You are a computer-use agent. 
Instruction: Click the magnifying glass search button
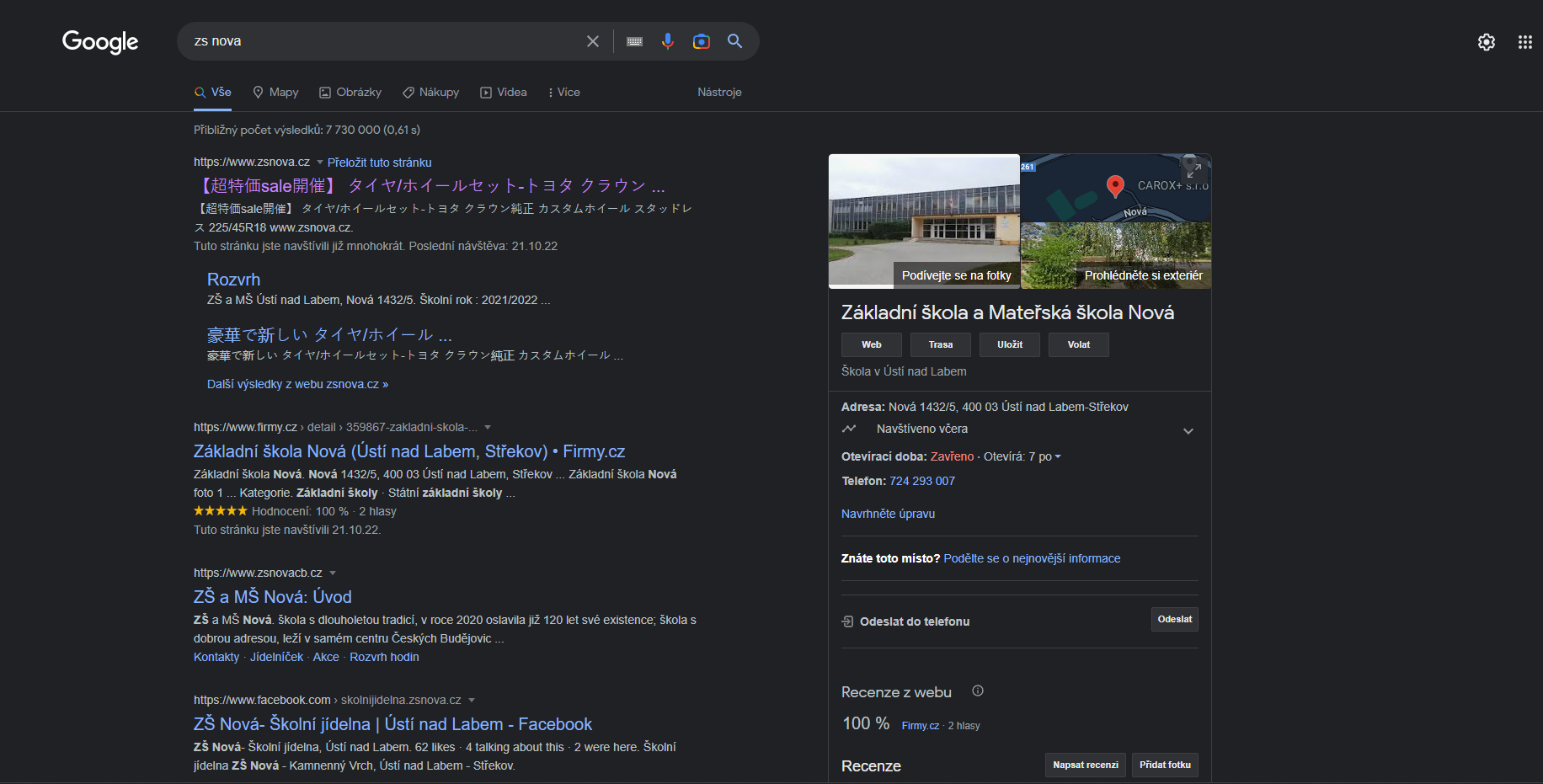[x=734, y=41]
